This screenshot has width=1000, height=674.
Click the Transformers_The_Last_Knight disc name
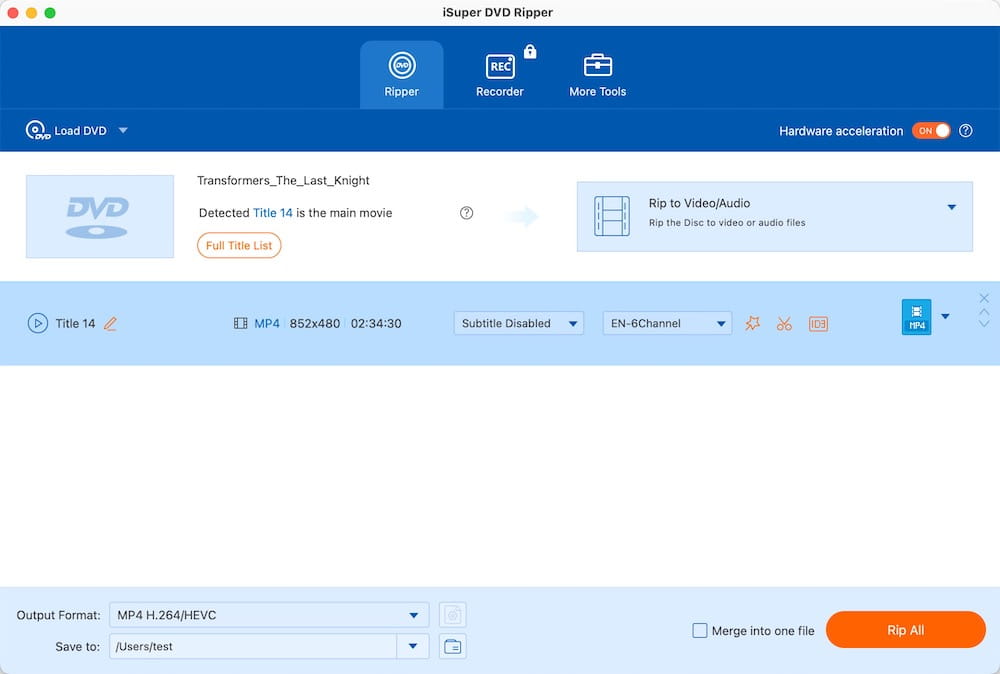pyautogui.click(x=283, y=180)
